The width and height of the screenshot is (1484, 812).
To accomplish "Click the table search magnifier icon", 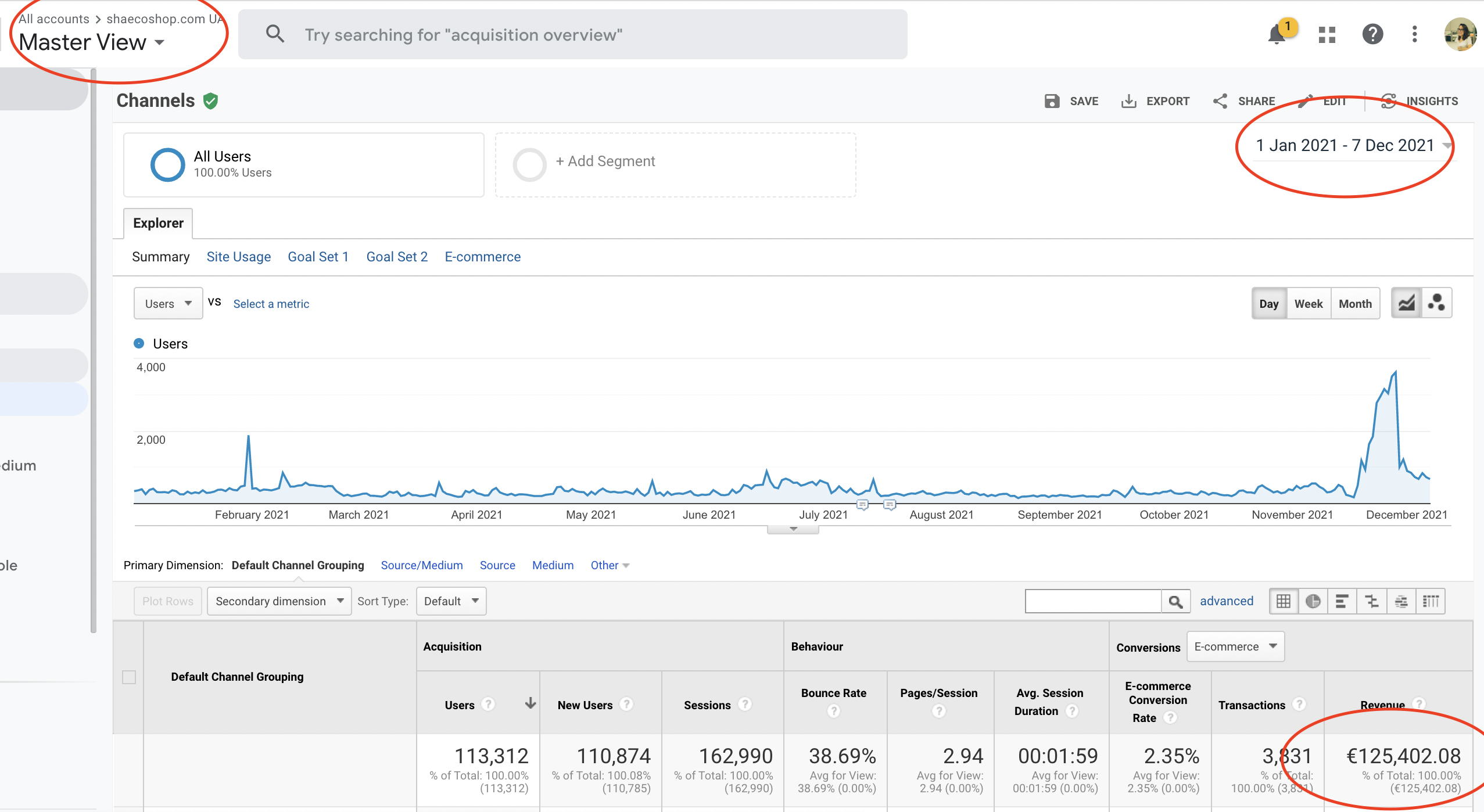I will coord(1175,601).
